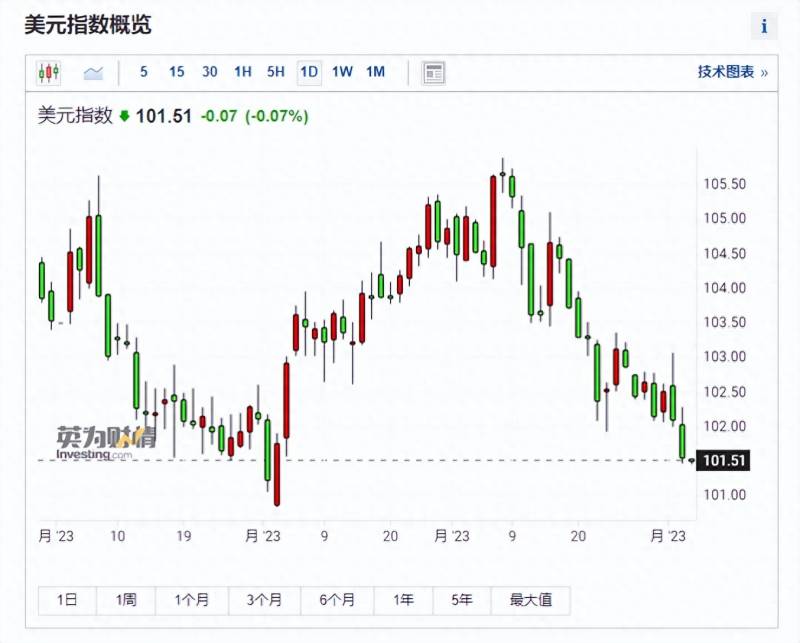Click the 102.00 axis label
Screen dimensions: 800x643
point(724,426)
